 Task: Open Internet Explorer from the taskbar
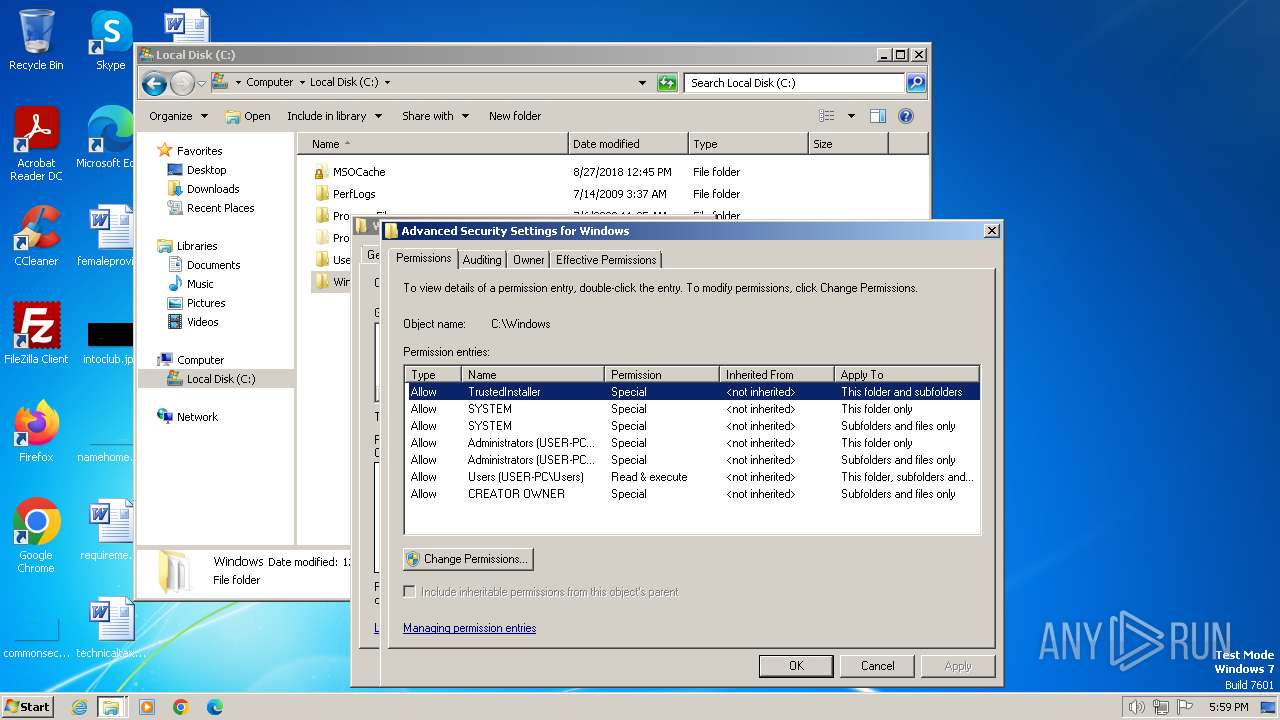79,707
